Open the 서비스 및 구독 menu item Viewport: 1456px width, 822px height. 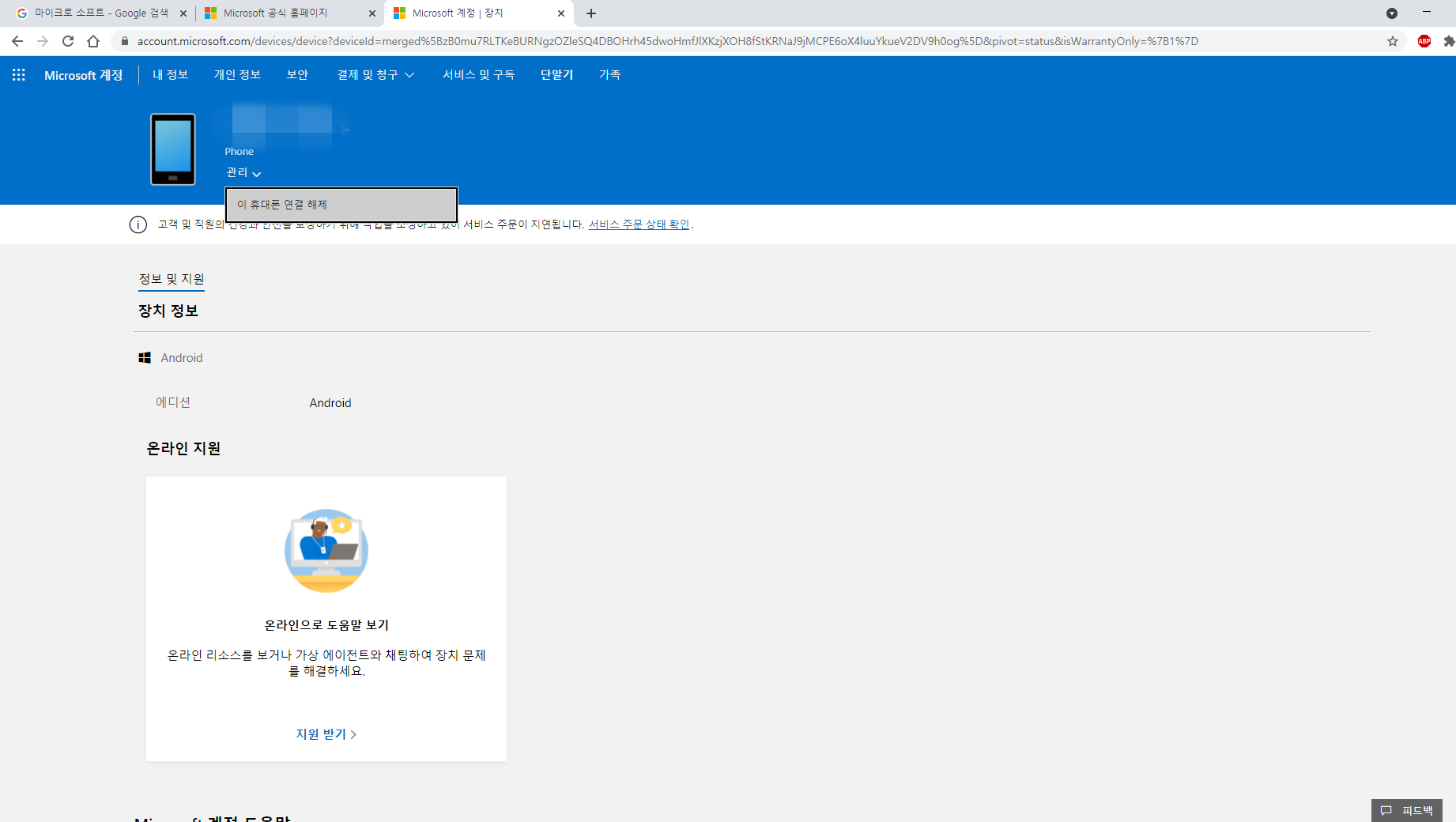coord(478,74)
